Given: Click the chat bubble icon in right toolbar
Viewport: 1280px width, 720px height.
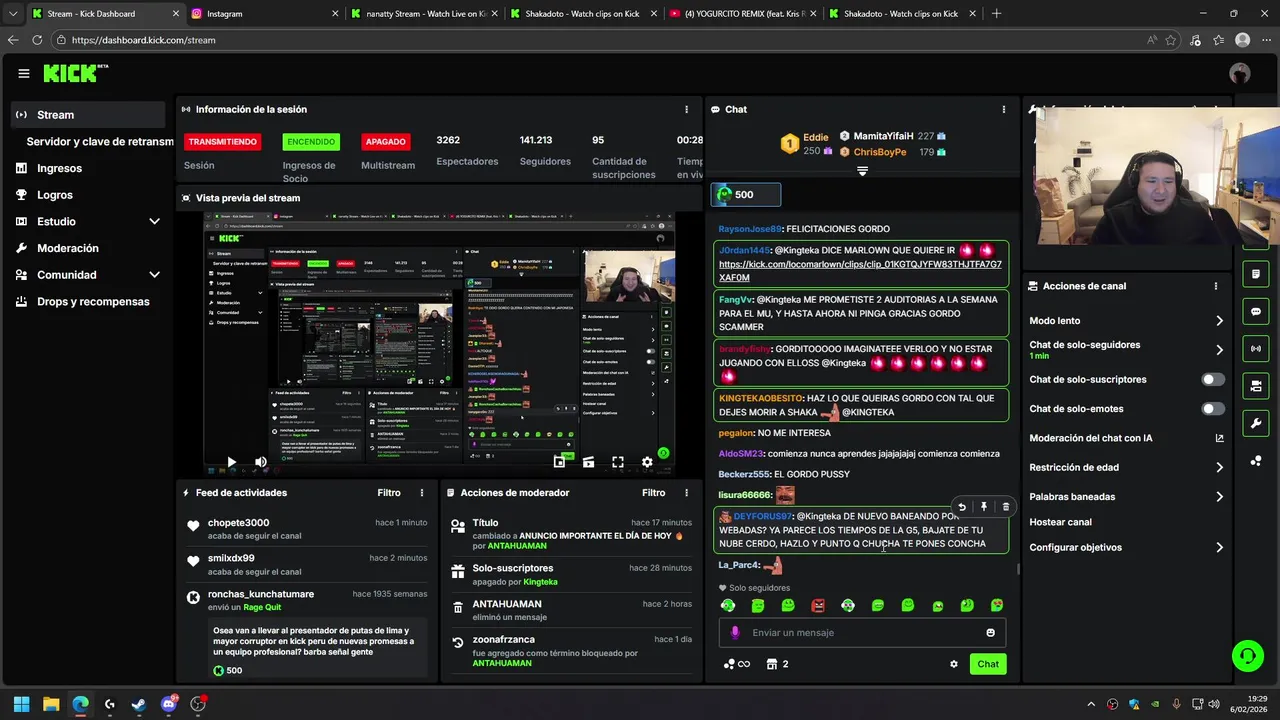Looking at the screenshot, I should tap(1256, 311).
